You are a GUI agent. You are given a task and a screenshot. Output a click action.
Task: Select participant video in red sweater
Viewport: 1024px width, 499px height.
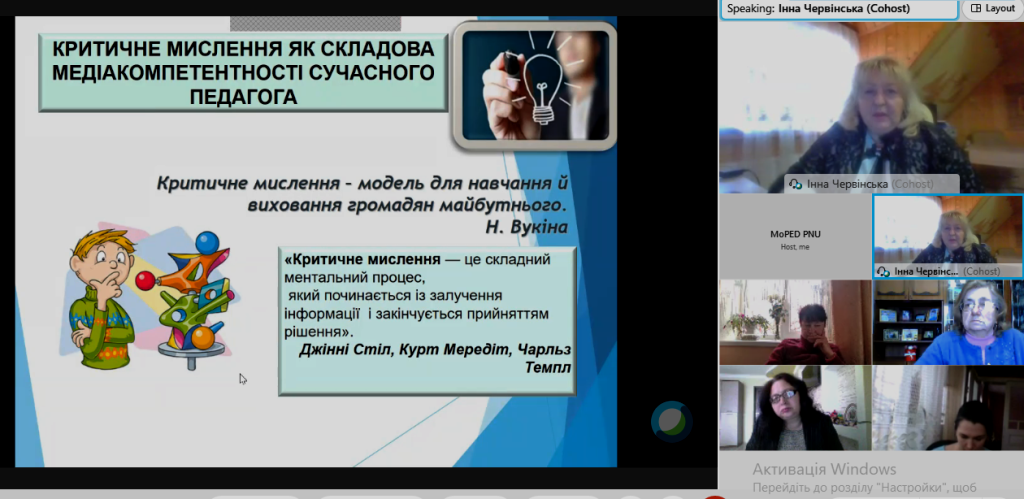pyautogui.click(x=795, y=322)
